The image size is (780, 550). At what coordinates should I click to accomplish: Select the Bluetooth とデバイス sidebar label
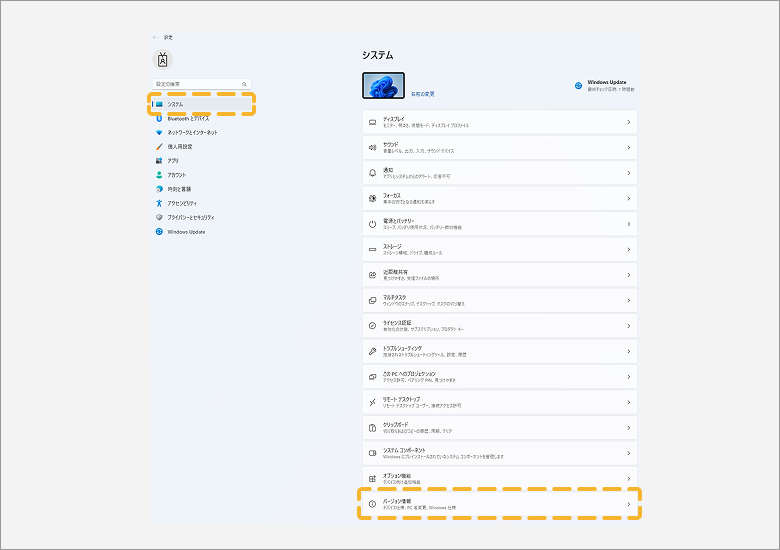coord(188,119)
